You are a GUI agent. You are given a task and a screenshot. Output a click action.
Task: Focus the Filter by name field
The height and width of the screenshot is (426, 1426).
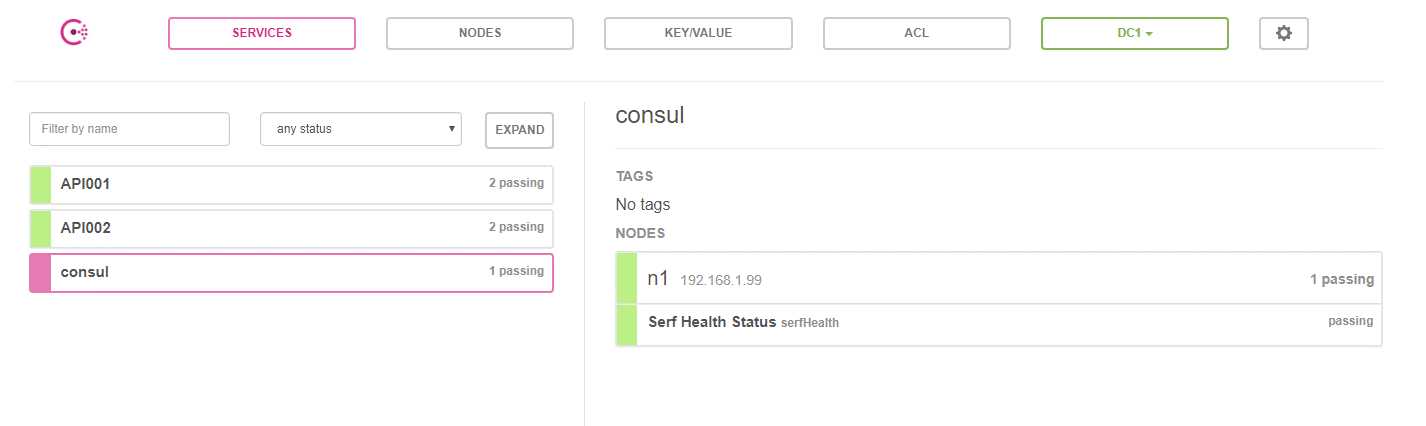pos(130,129)
